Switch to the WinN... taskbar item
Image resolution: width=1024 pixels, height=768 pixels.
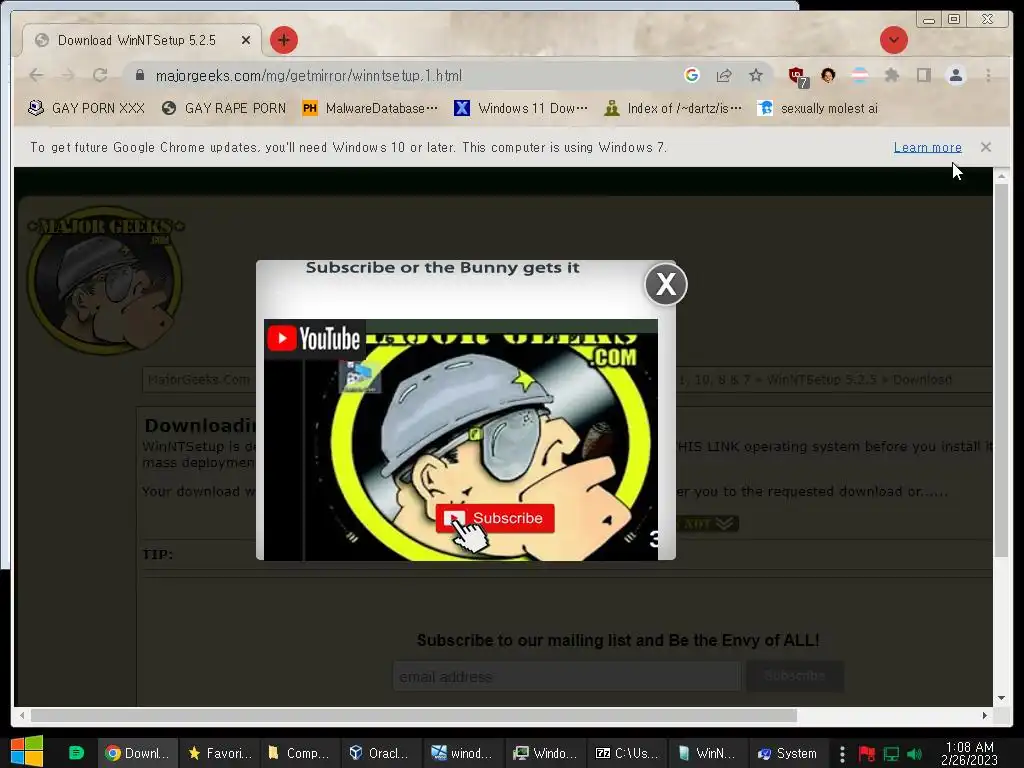[708, 753]
